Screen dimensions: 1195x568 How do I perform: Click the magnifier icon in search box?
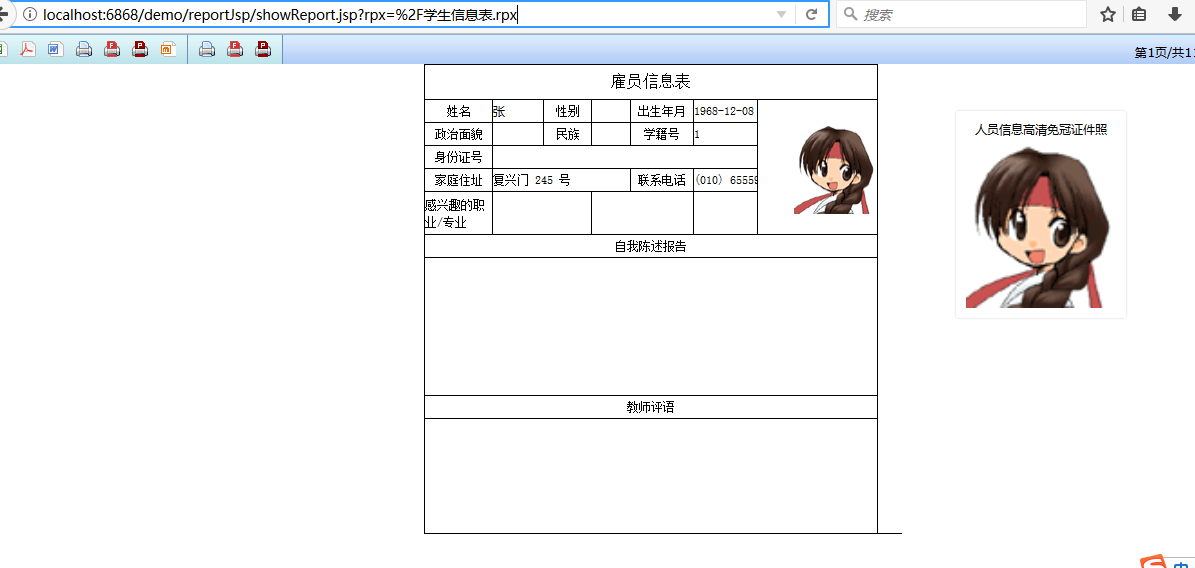pyautogui.click(x=851, y=14)
